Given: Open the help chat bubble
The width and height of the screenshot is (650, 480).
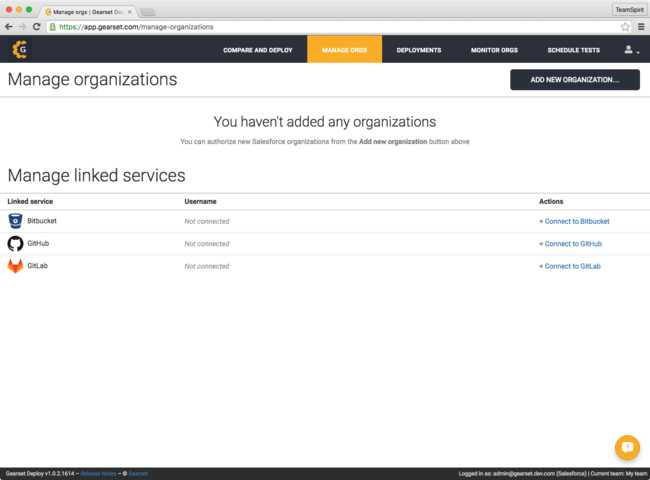Looking at the screenshot, I should 627,447.
